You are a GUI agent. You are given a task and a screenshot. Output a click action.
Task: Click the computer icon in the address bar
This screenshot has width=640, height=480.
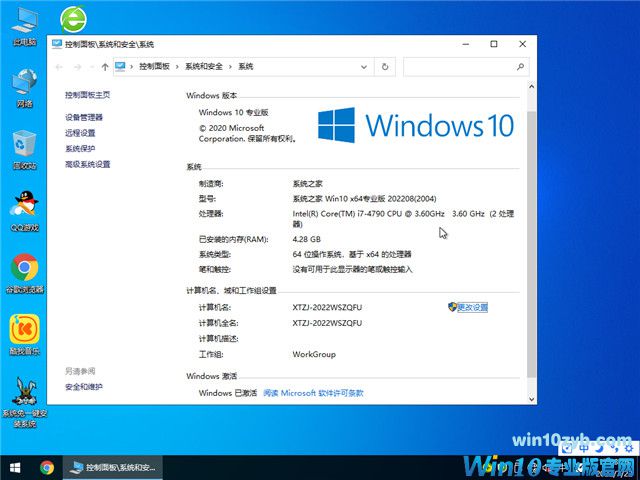pyautogui.click(x=120, y=66)
